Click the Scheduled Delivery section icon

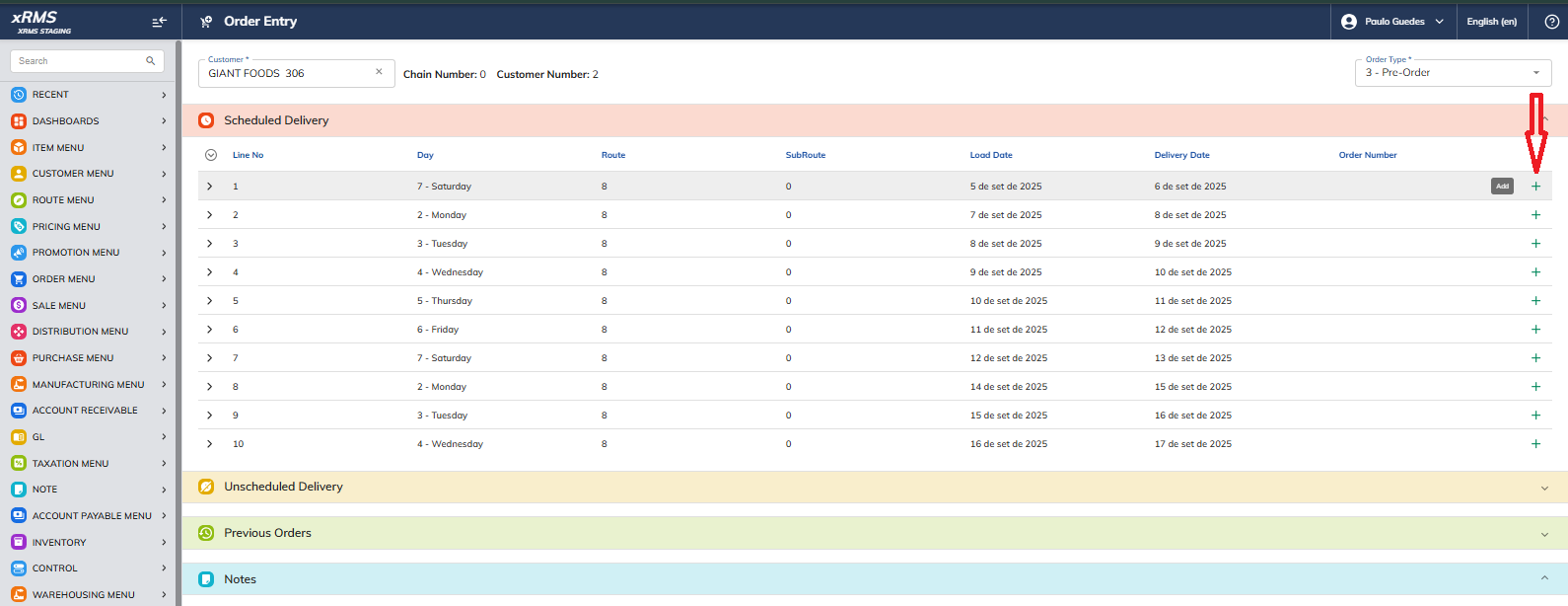point(206,120)
